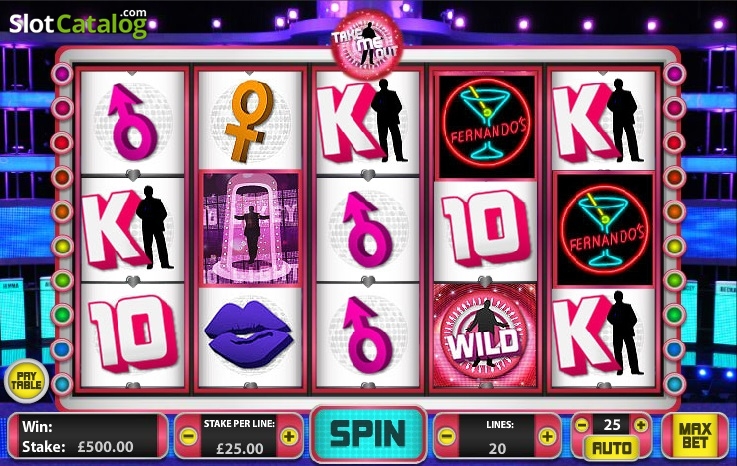Lower the auto spin count
This screenshot has height=466, width=737.
coord(582,425)
